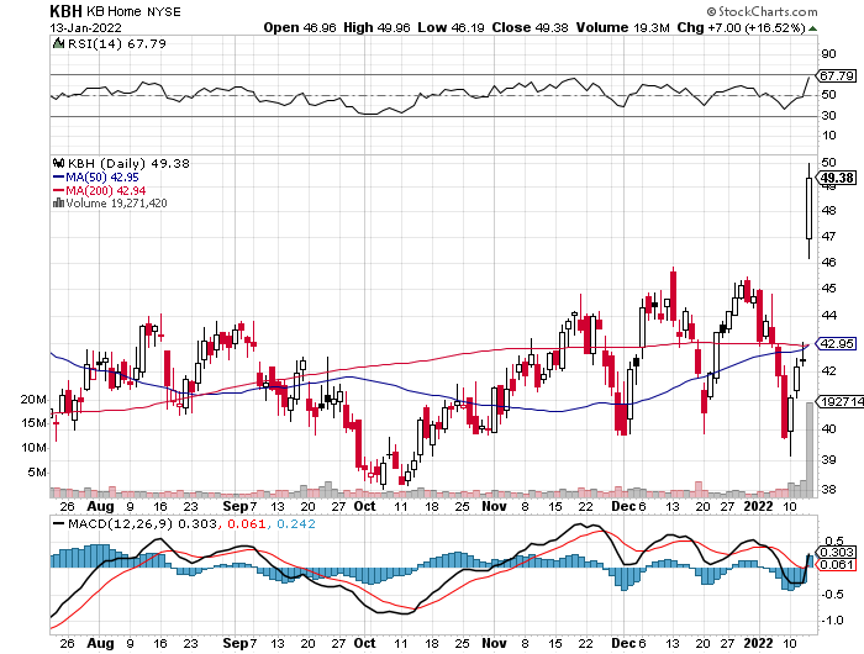Click the blue MA(50) legend line
The height and width of the screenshot is (654, 864).
coord(58,177)
